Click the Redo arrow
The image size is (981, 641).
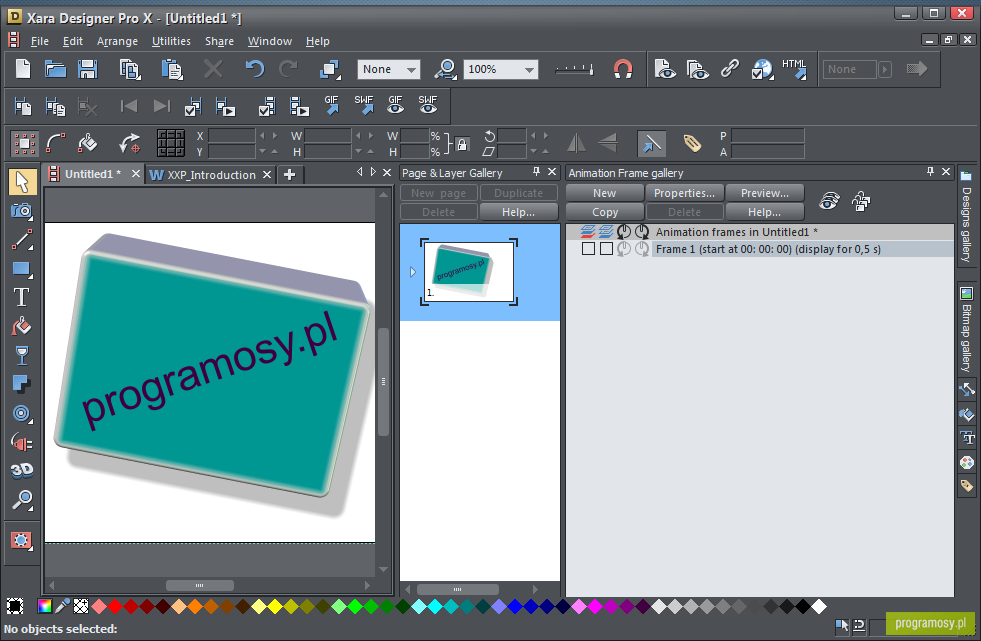pyautogui.click(x=288, y=69)
